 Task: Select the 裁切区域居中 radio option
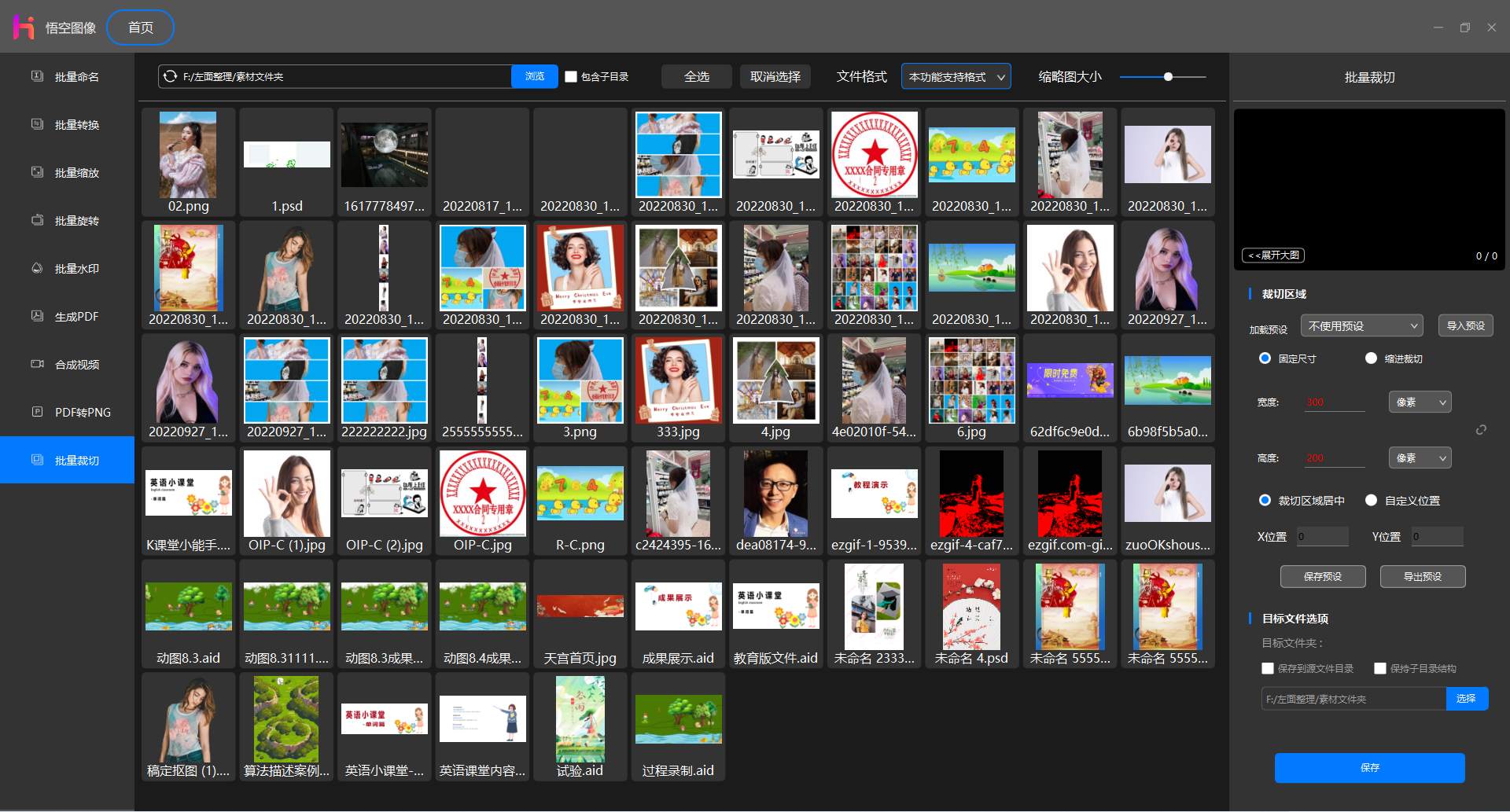tap(1265, 501)
